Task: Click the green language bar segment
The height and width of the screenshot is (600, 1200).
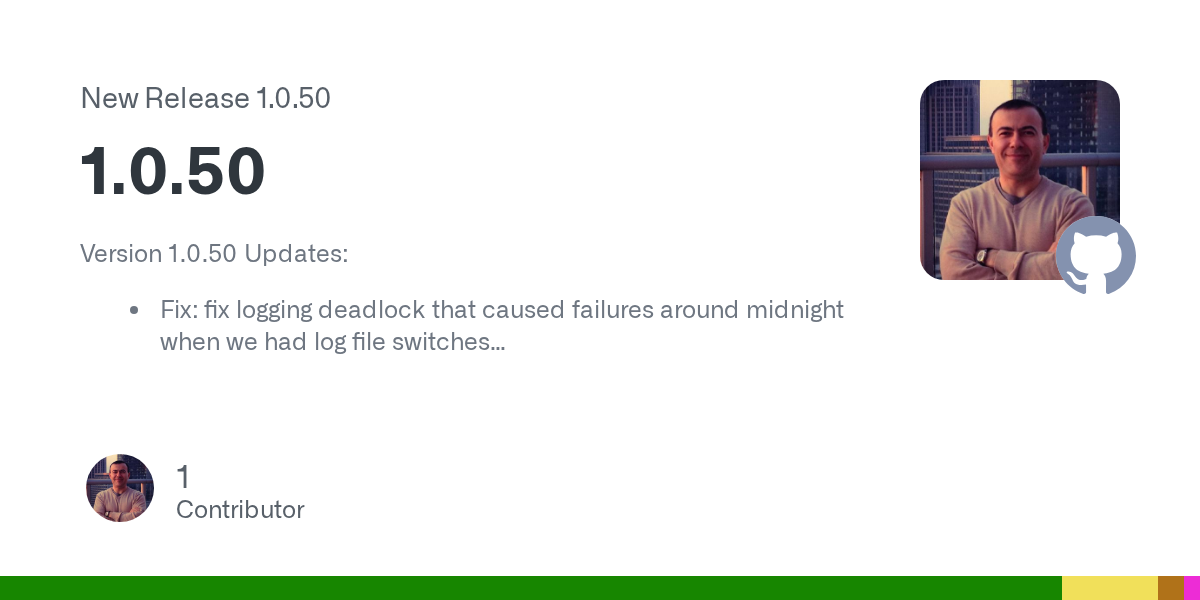Action: point(530,588)
